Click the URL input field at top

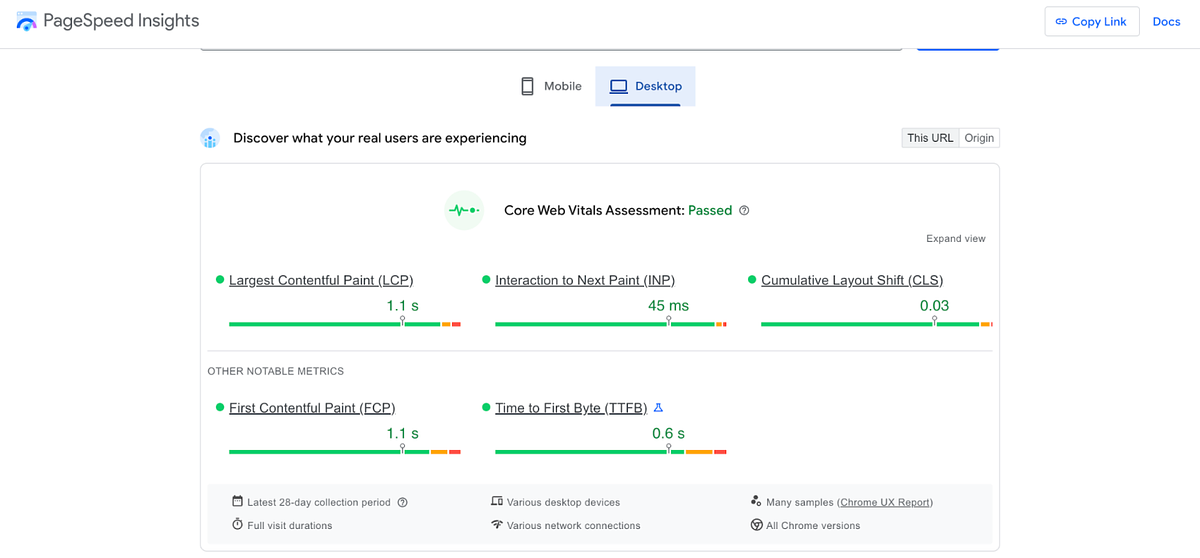(x=550, y=45)
